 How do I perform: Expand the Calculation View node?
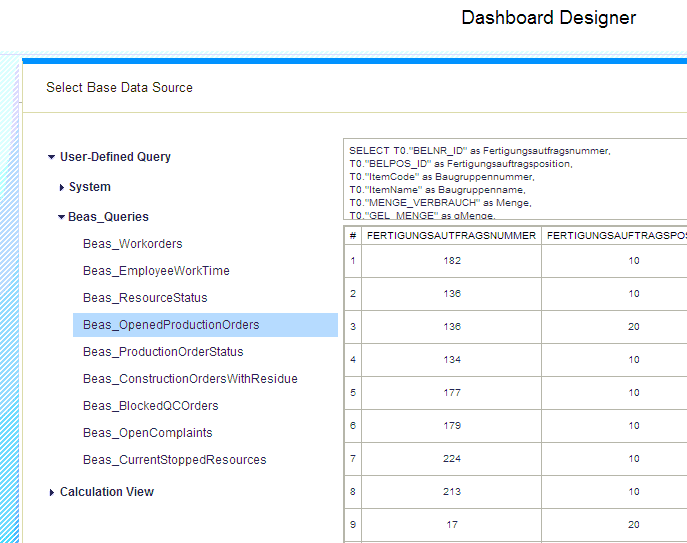[52, 492]
